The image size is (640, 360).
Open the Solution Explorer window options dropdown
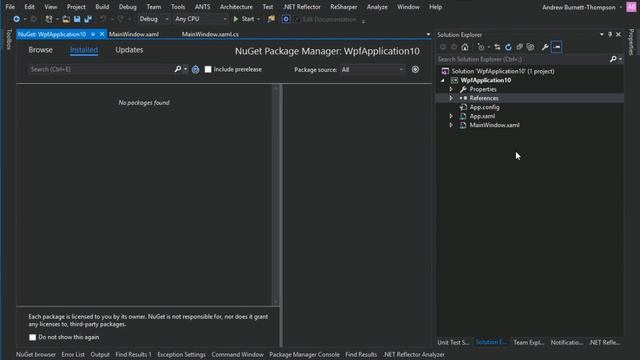point(602,35)
